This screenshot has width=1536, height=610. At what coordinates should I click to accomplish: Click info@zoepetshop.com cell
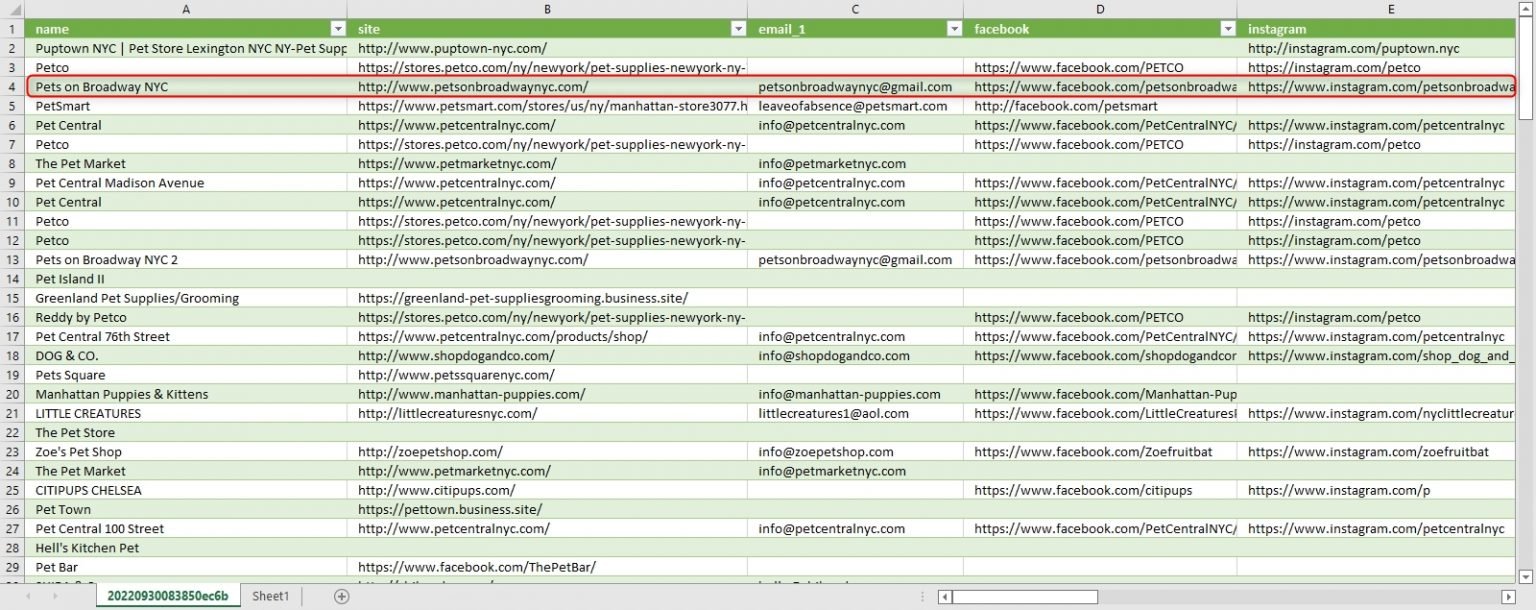(856, 452)
